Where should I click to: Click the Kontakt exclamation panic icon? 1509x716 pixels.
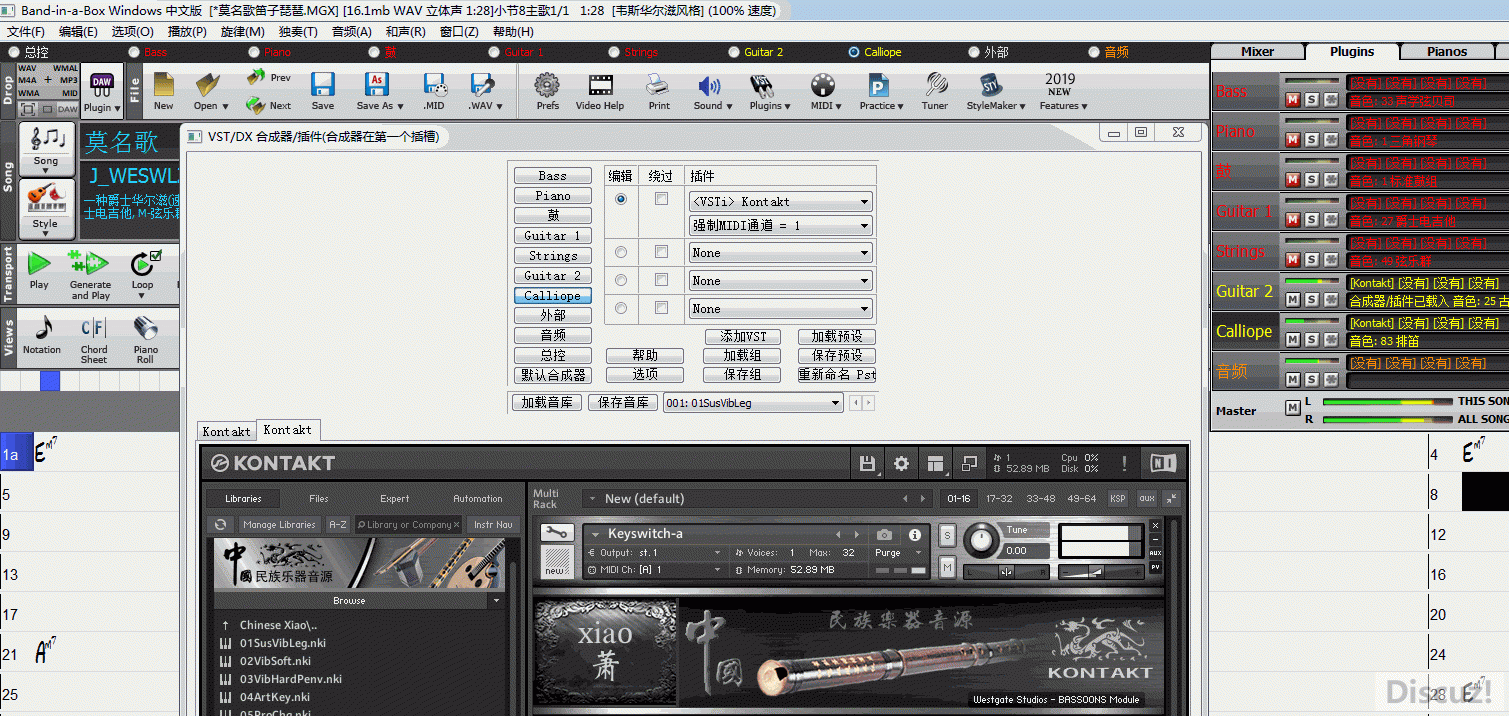(1124, 463)
